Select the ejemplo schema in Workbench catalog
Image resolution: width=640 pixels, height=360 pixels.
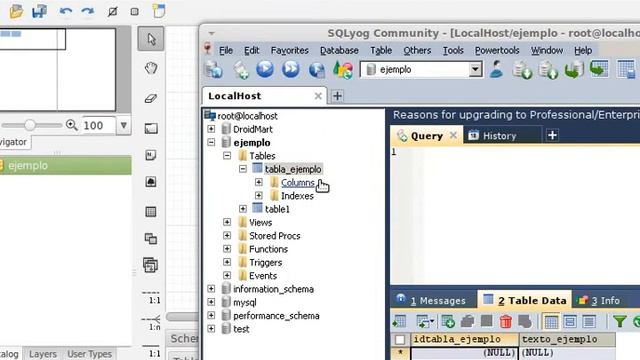65,165
